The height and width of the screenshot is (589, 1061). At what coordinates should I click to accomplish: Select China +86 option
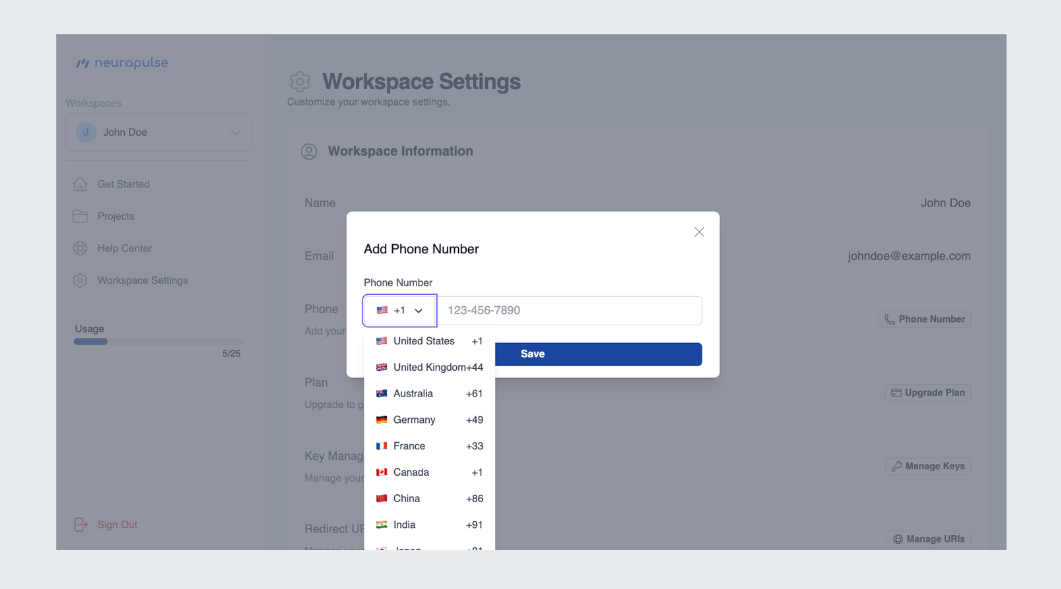pos(429,498)
